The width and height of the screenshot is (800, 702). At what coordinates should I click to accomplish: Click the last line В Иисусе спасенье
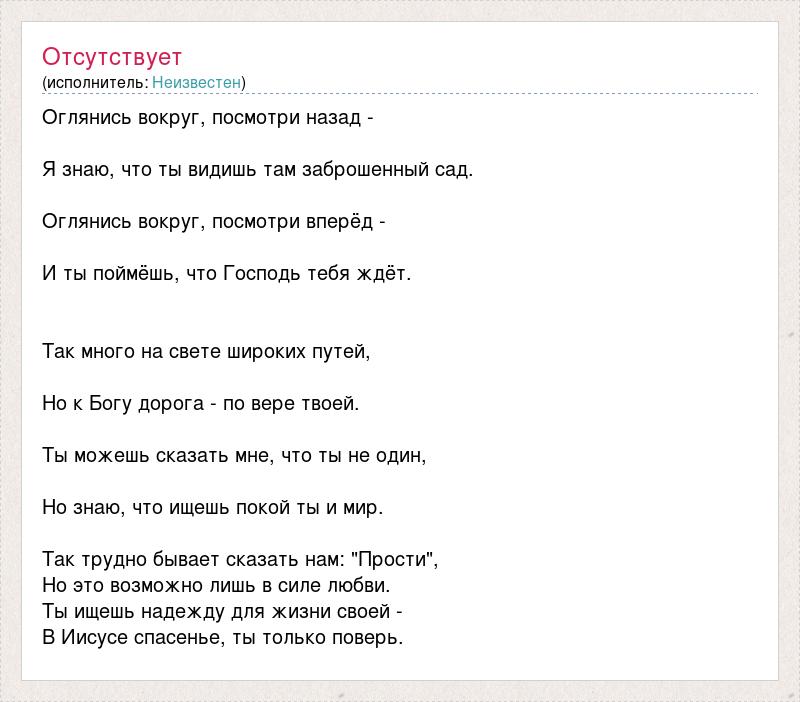click(x=222, y=637)
